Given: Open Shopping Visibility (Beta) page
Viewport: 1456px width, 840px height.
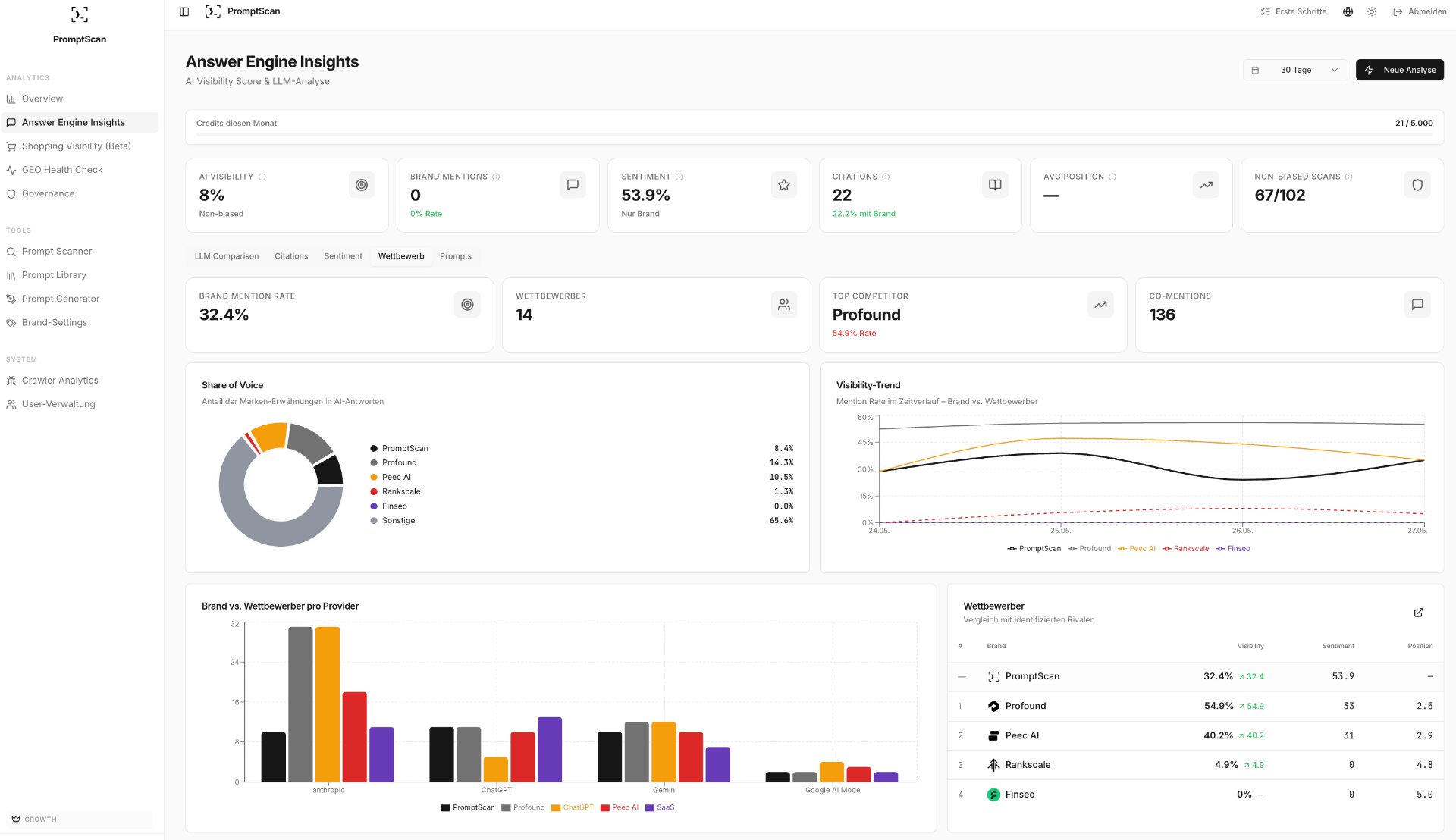Looking at the screenshot, I should pyautogui.click(x=80, y=146).
